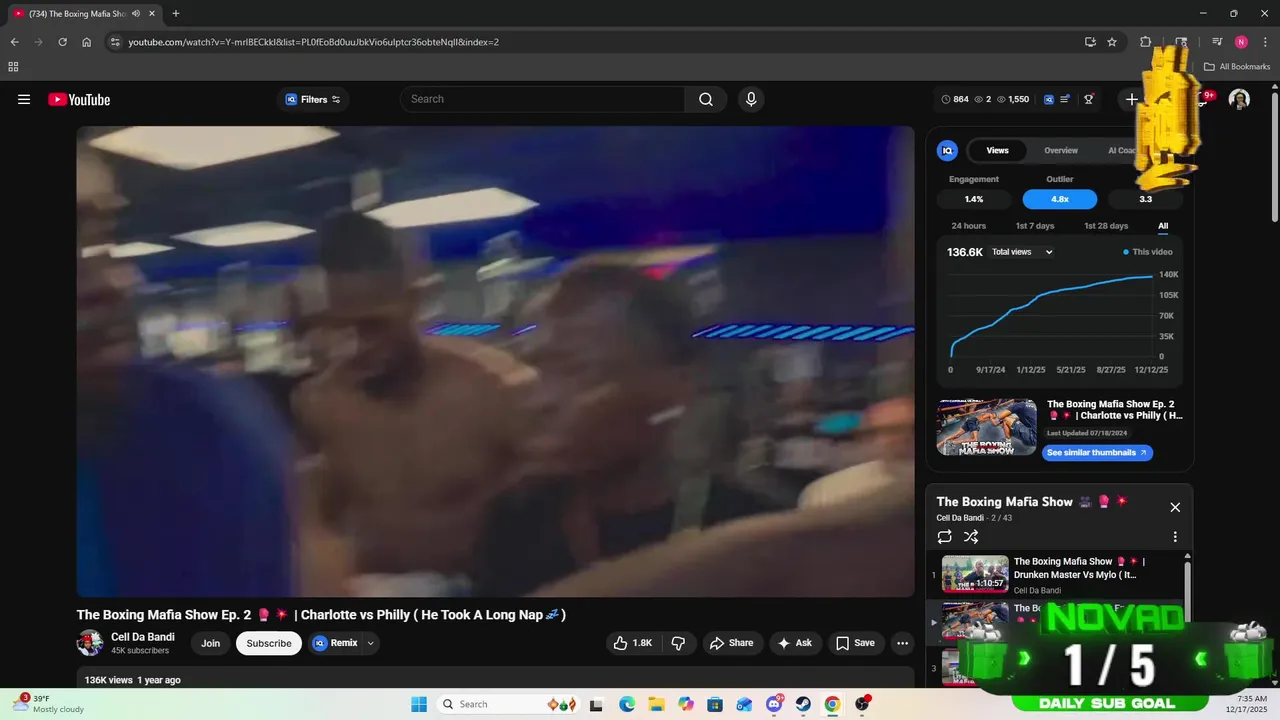The image size is (1280, 720).
Task: Click the Create plus button
Action: tap(1131, 99)
